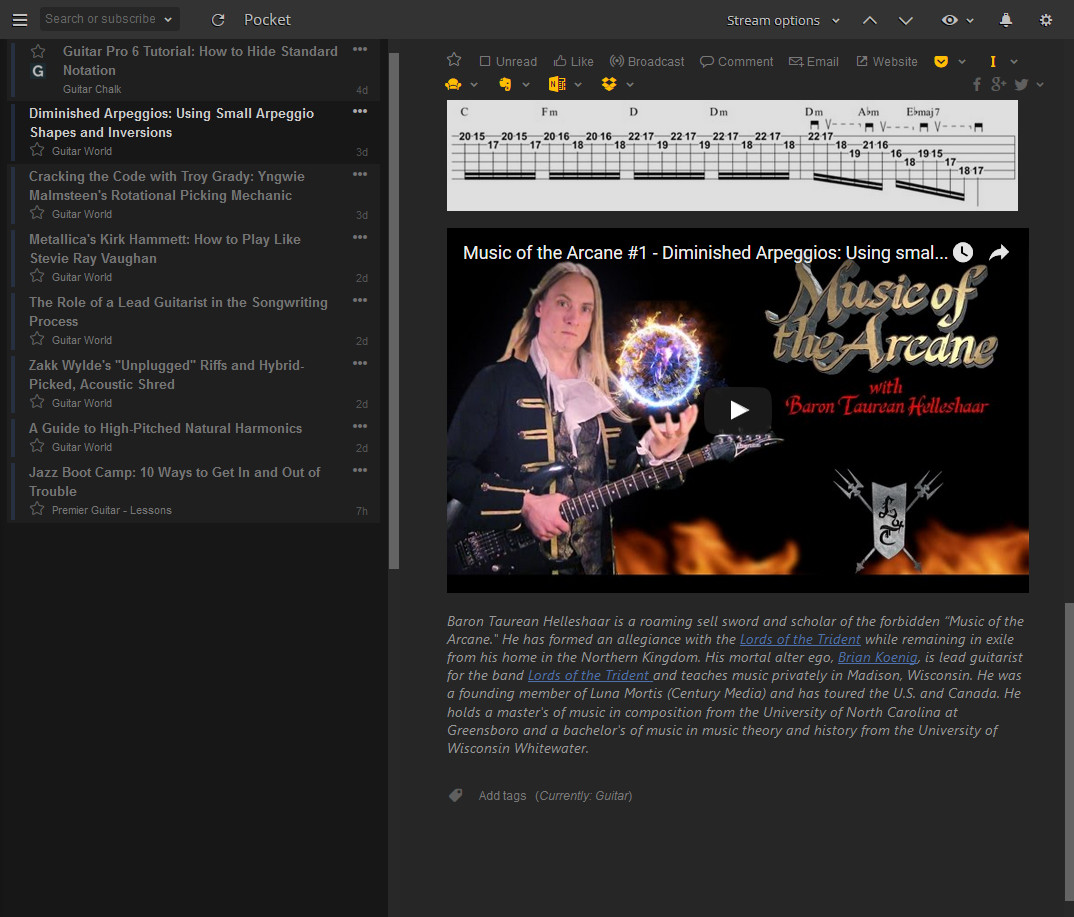Viewport: 1074px width, 917px height.
Task: Open the hamburger main menu
Action: click(20, 20)
